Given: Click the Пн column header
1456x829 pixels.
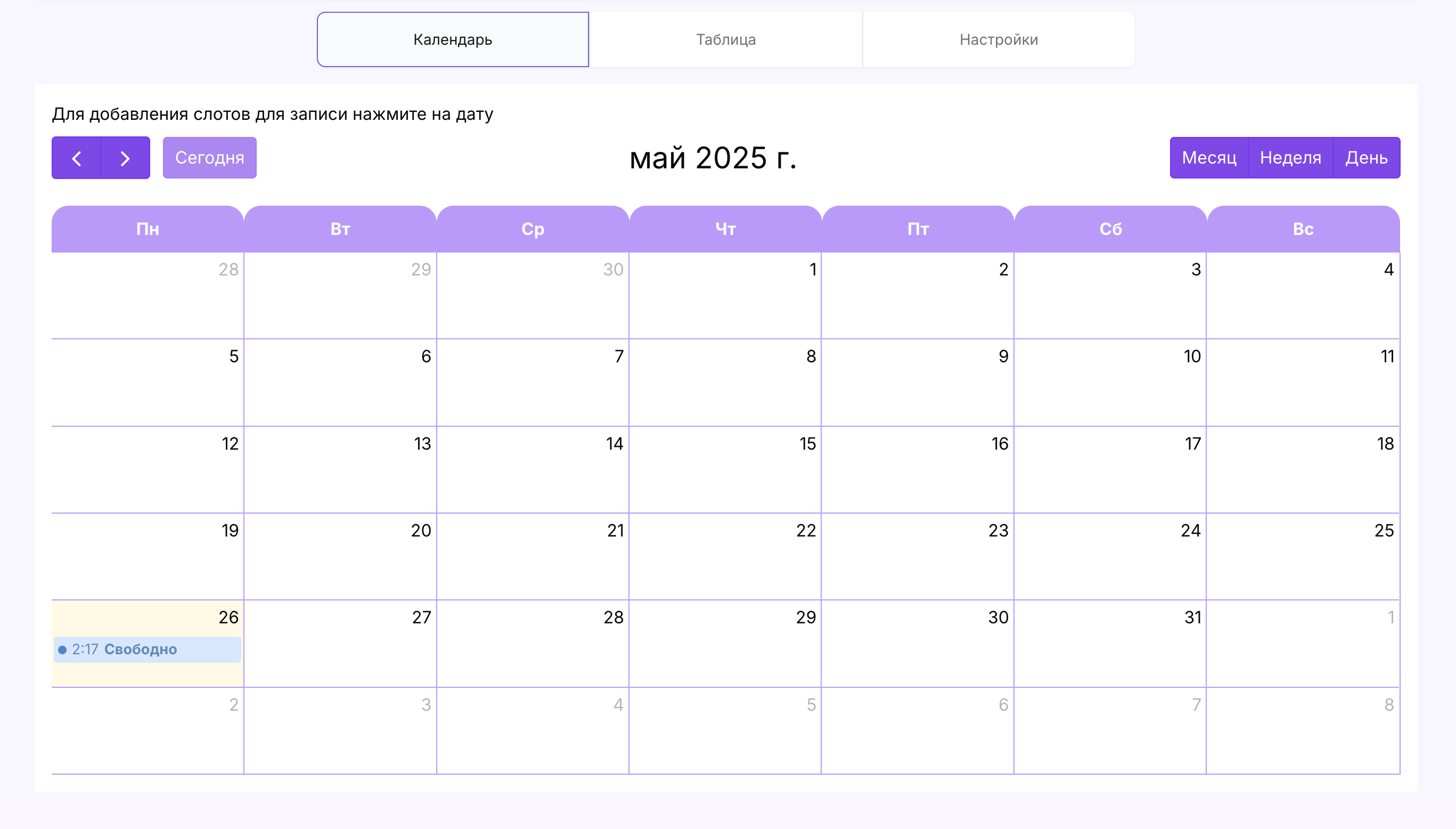Looking at the screenshot, I should click(x=148, y=229).
